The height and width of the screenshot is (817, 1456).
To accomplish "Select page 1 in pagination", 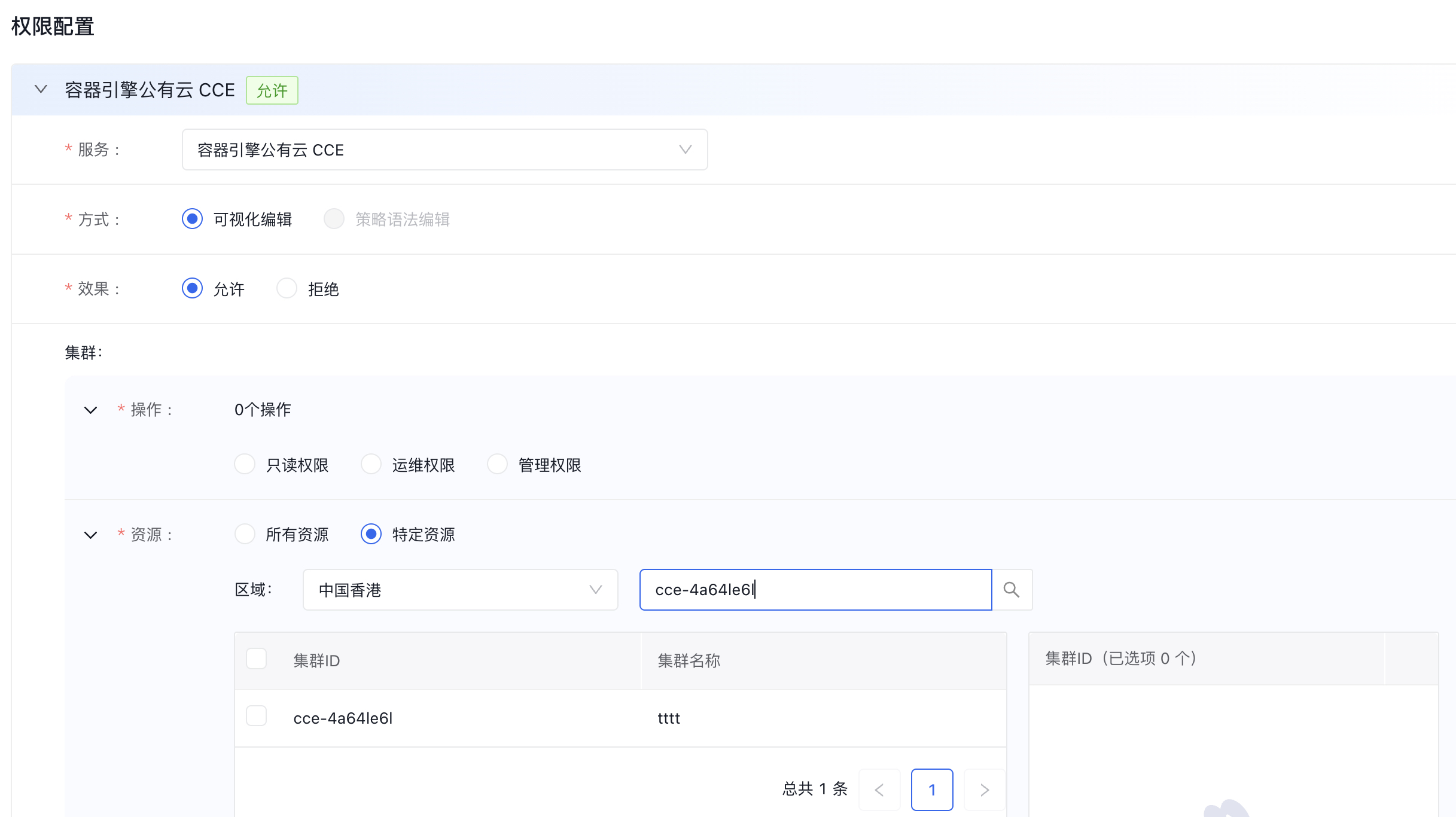I will tap(932, 790).
